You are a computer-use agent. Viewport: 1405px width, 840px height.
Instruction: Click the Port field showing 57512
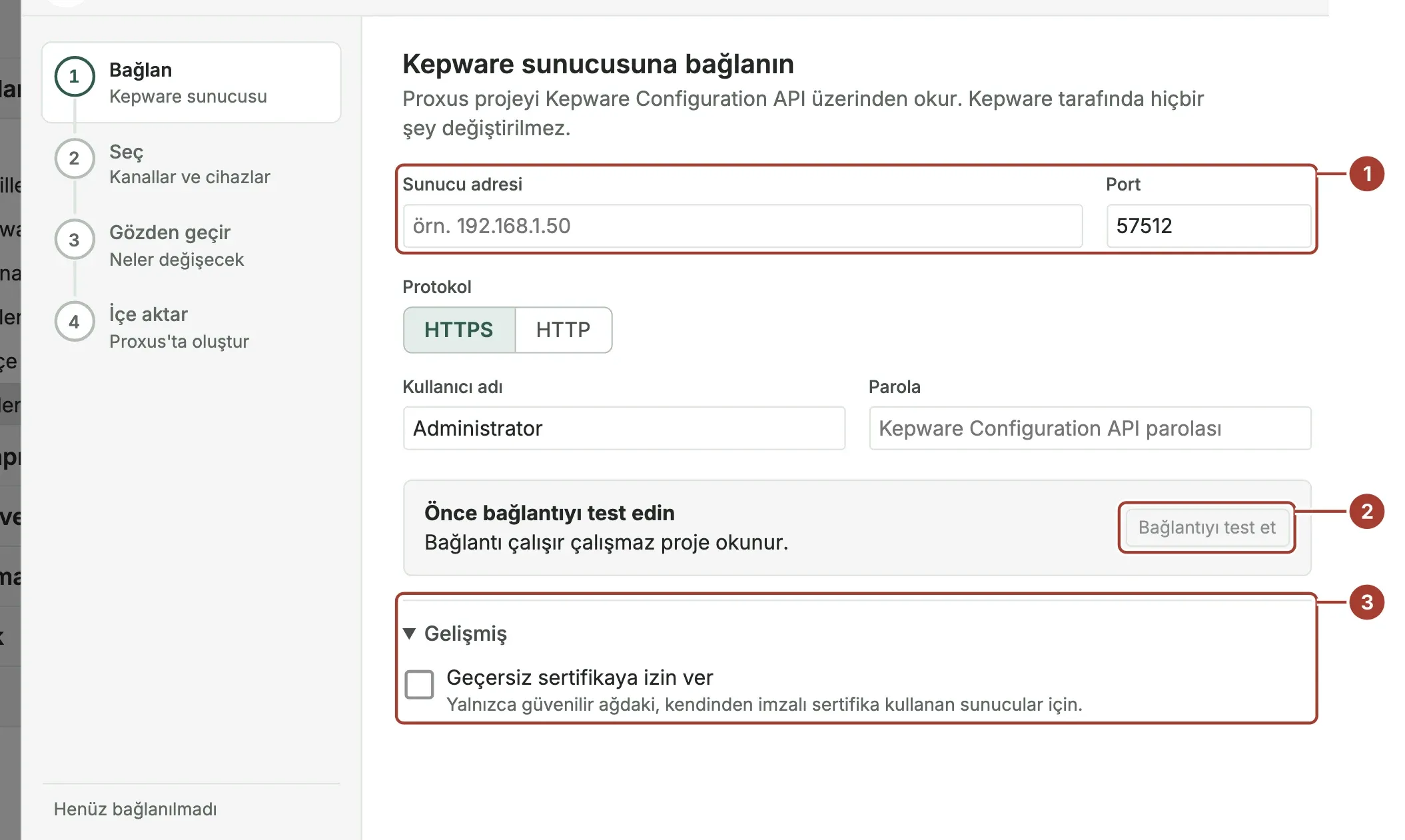coord(1208,226)
